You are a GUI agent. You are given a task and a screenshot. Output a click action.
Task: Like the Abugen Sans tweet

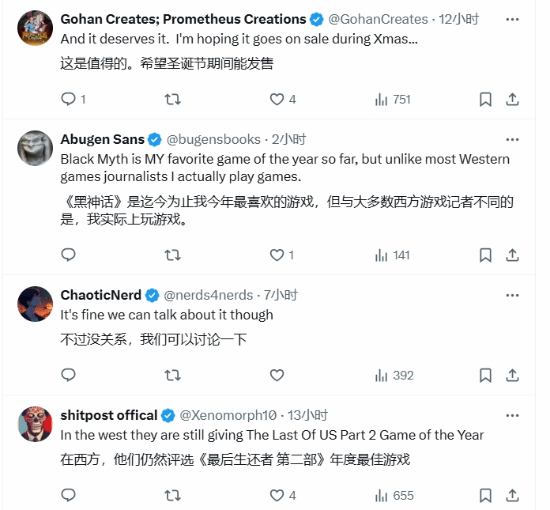[281, 255]
